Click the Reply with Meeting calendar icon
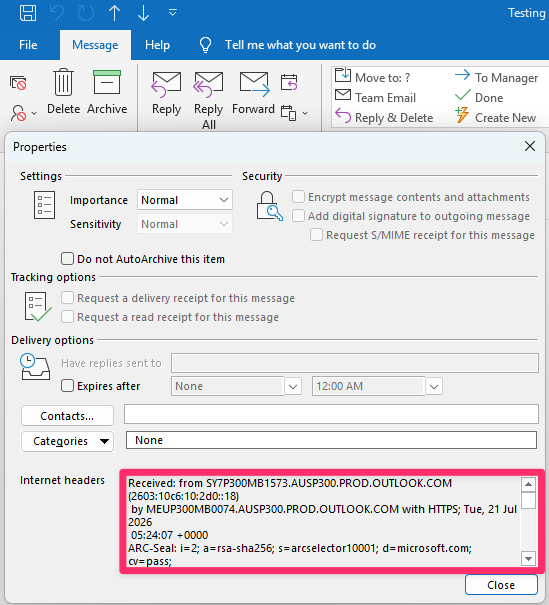Screen dimensions: 549x605 (x=289, y=82)
